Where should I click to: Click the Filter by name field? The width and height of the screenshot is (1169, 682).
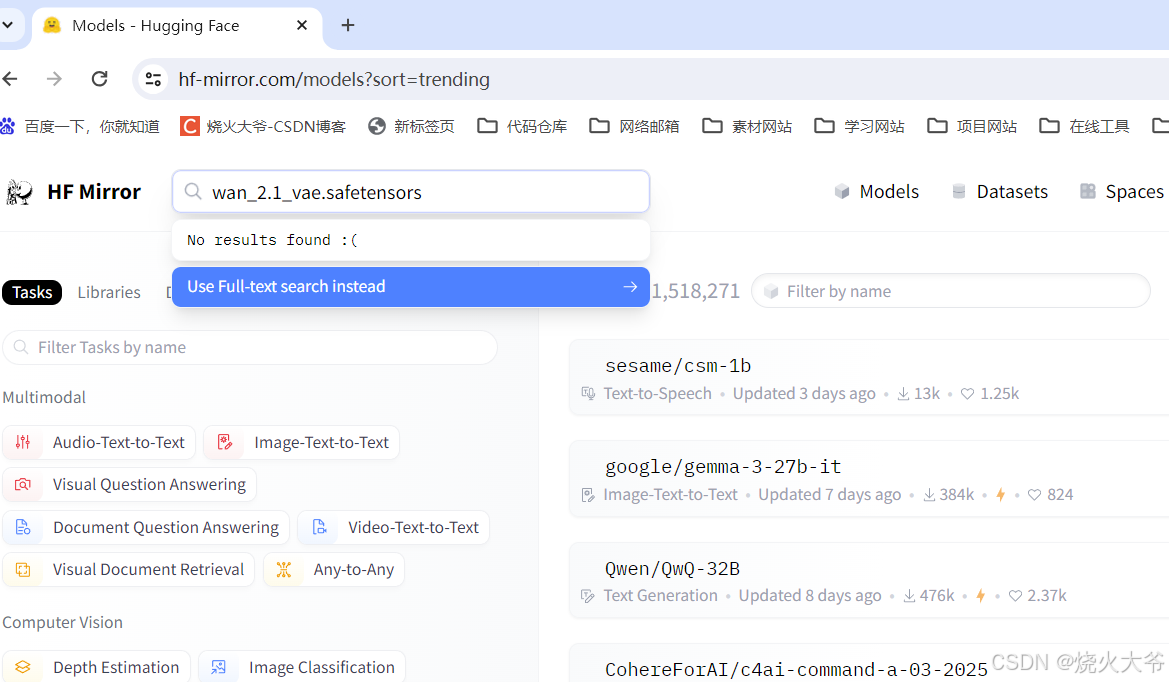[951, 291]
